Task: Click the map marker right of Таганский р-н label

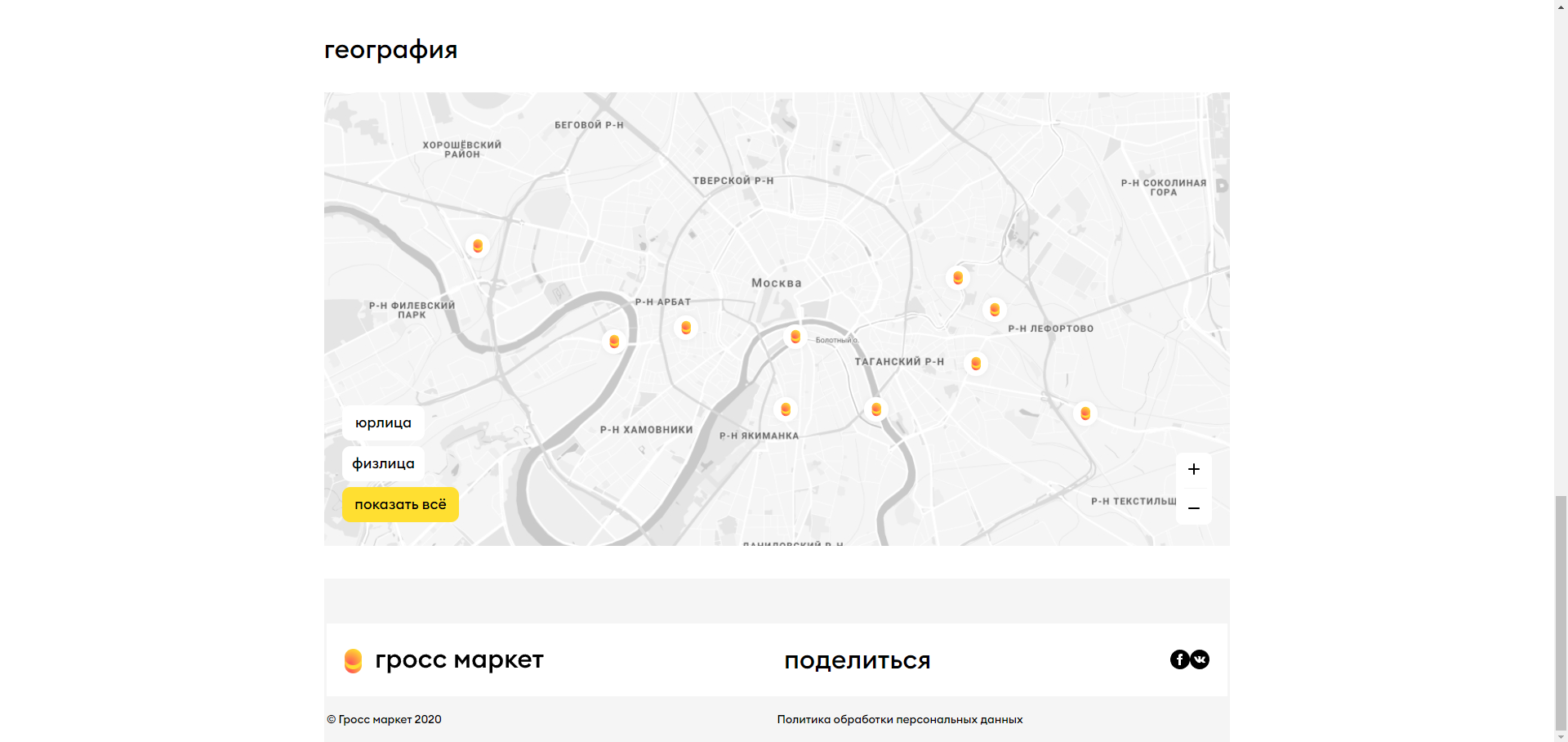Action: (x=976, y=364)
